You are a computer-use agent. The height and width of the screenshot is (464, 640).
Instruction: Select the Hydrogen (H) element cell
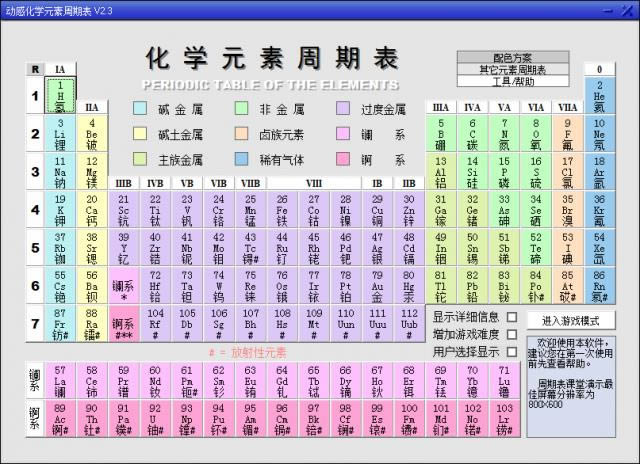pyautogui.click(x=60, y=96)
